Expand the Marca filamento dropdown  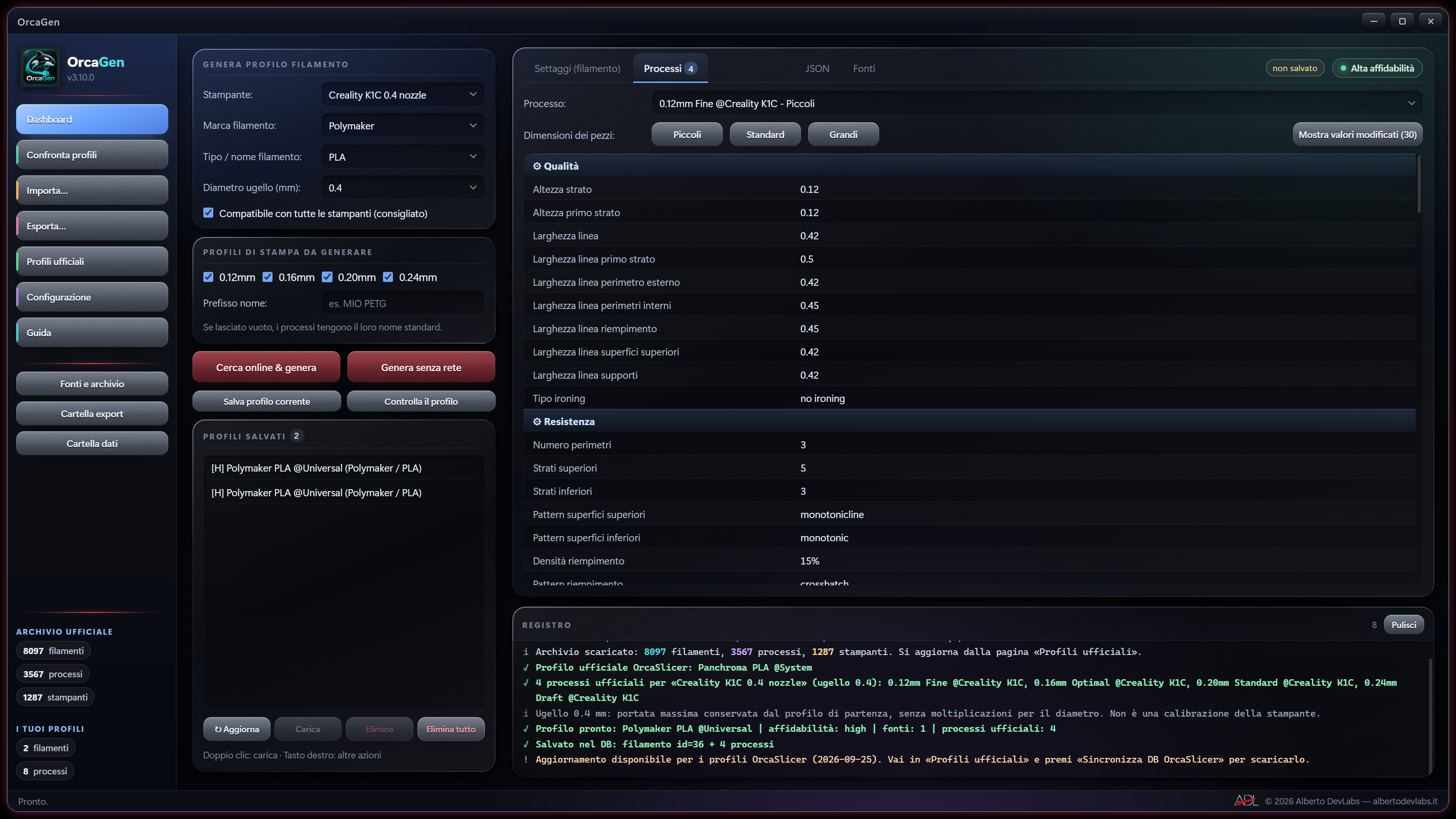click(x=402, y=126)
